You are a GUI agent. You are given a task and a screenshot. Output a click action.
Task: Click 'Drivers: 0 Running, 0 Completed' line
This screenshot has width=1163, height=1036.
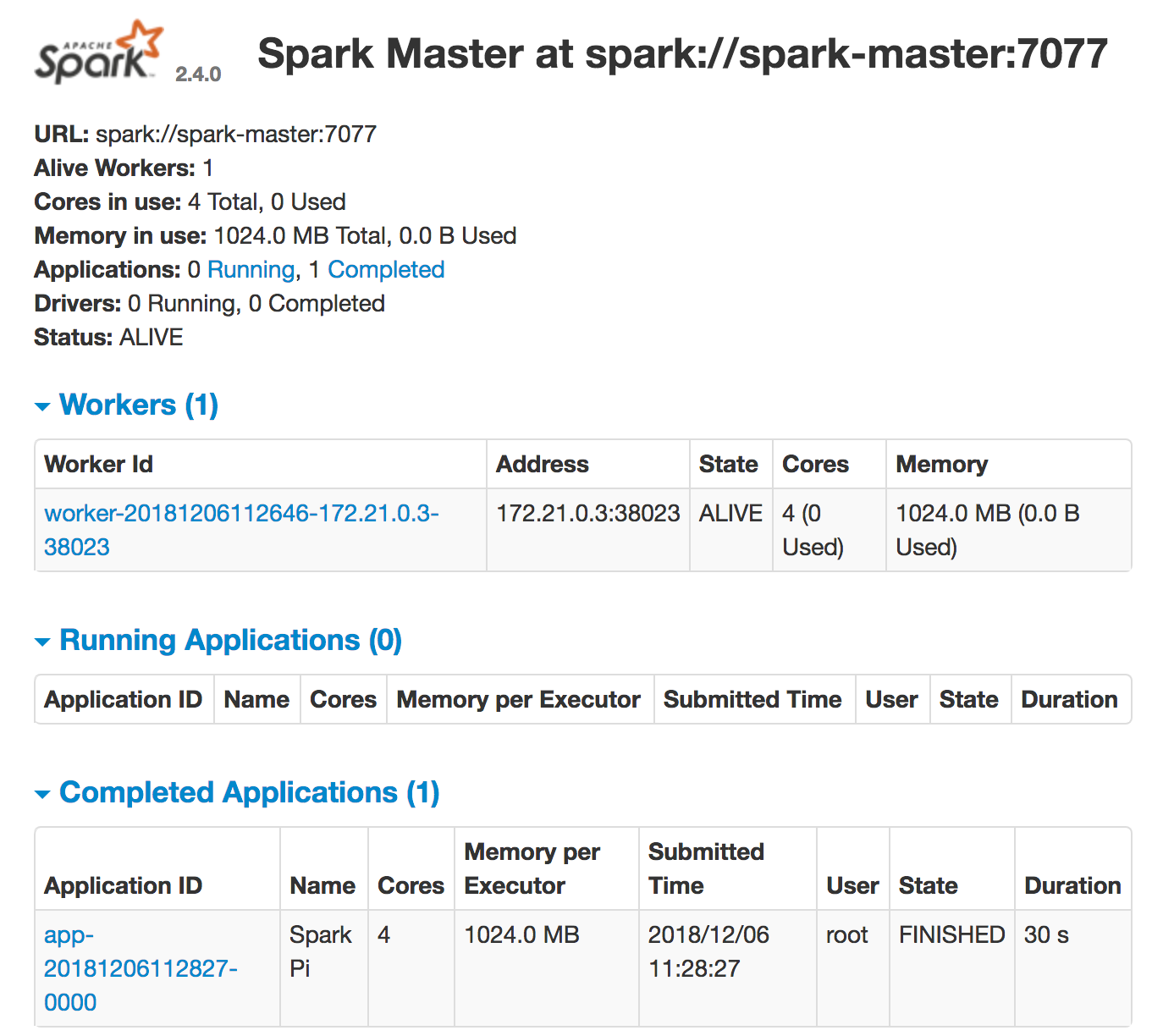tap(209, 304)
